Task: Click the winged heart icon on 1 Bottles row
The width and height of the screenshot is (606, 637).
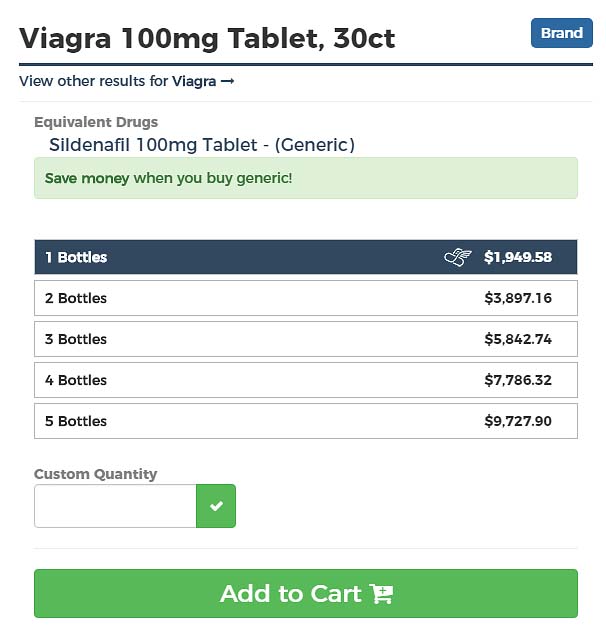Action: [458, 257]
